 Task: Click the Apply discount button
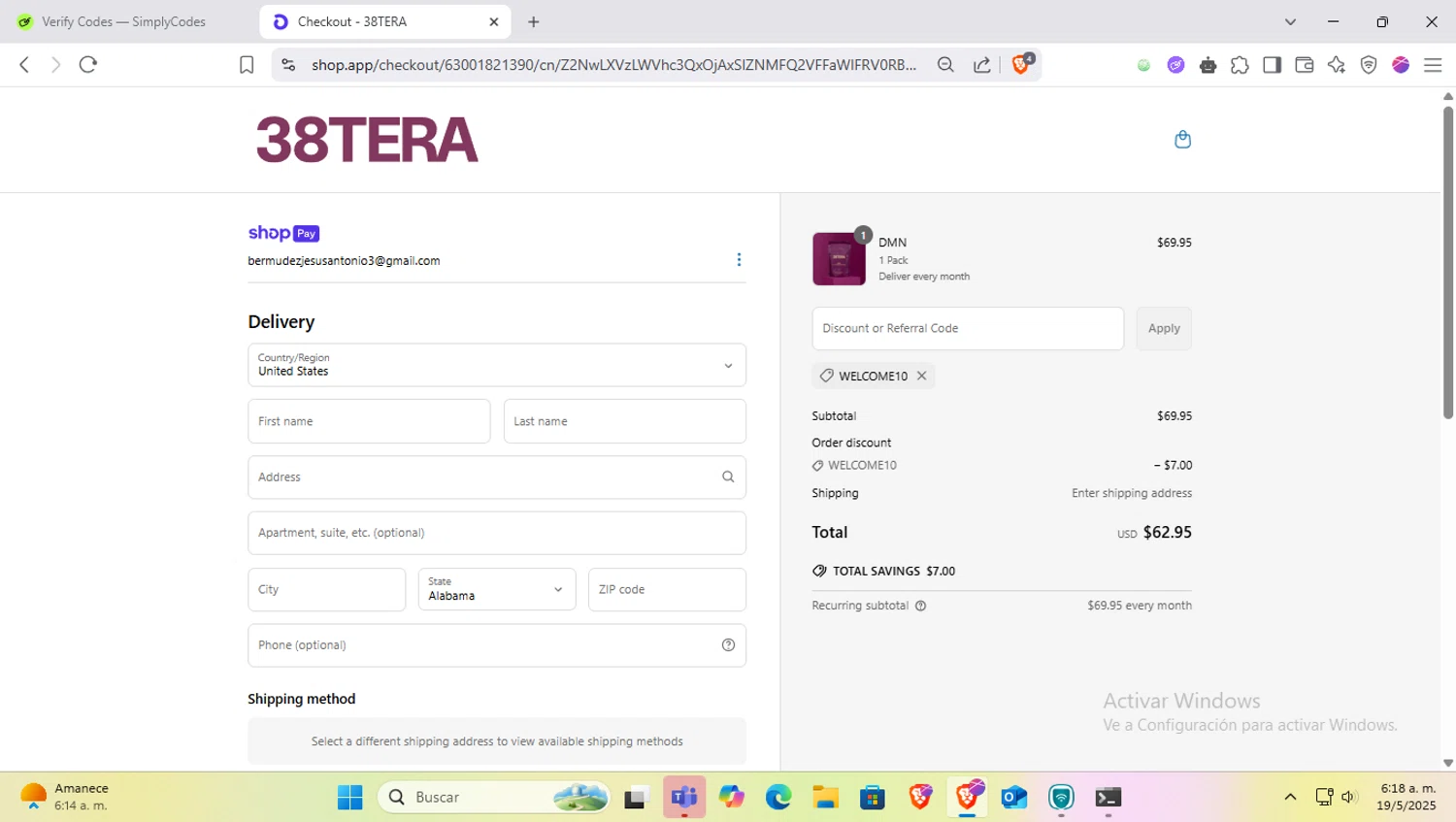tap(1164, 328)
